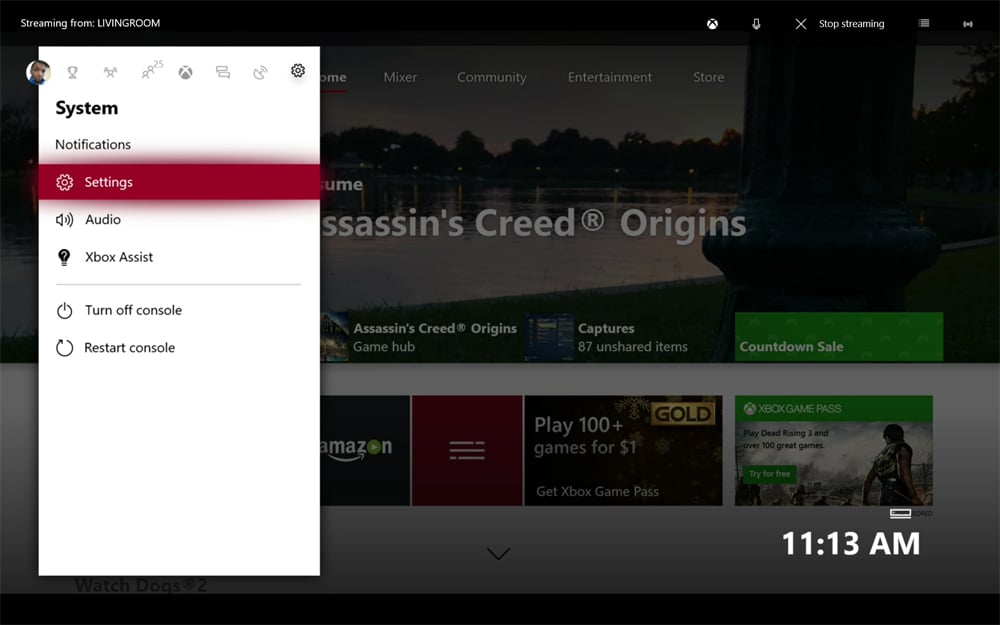Viewport: 1000px width, 625px height.
Task: Select the Xbox home icon in the guide
Action: coord(185,72)
